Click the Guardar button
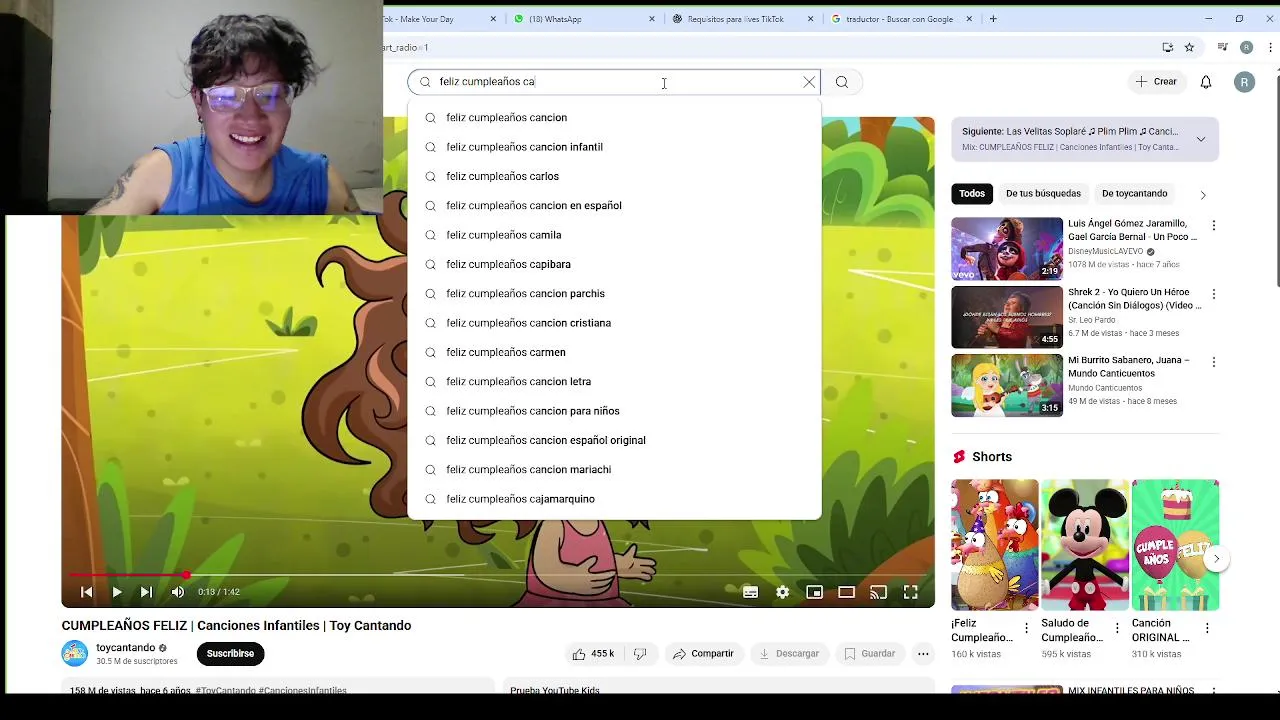Screen dimensions: 1280x720 [x=869, y=654]
